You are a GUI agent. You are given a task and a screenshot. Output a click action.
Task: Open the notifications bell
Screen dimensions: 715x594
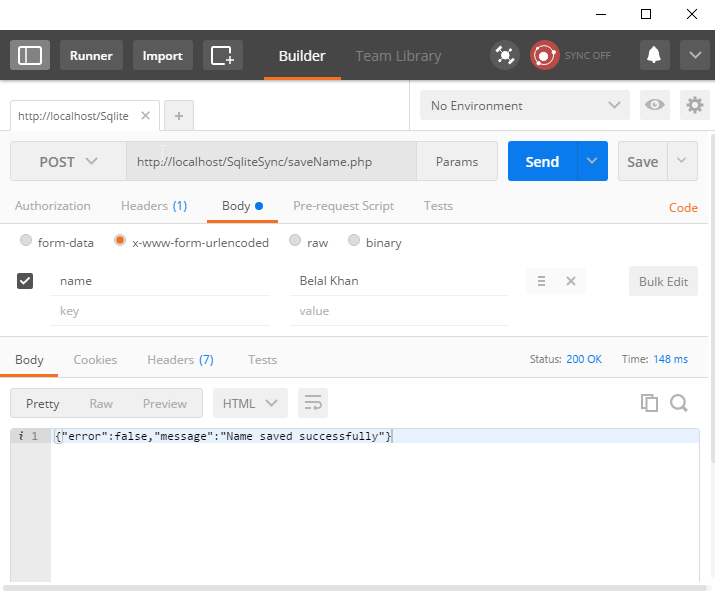[655, 55]
